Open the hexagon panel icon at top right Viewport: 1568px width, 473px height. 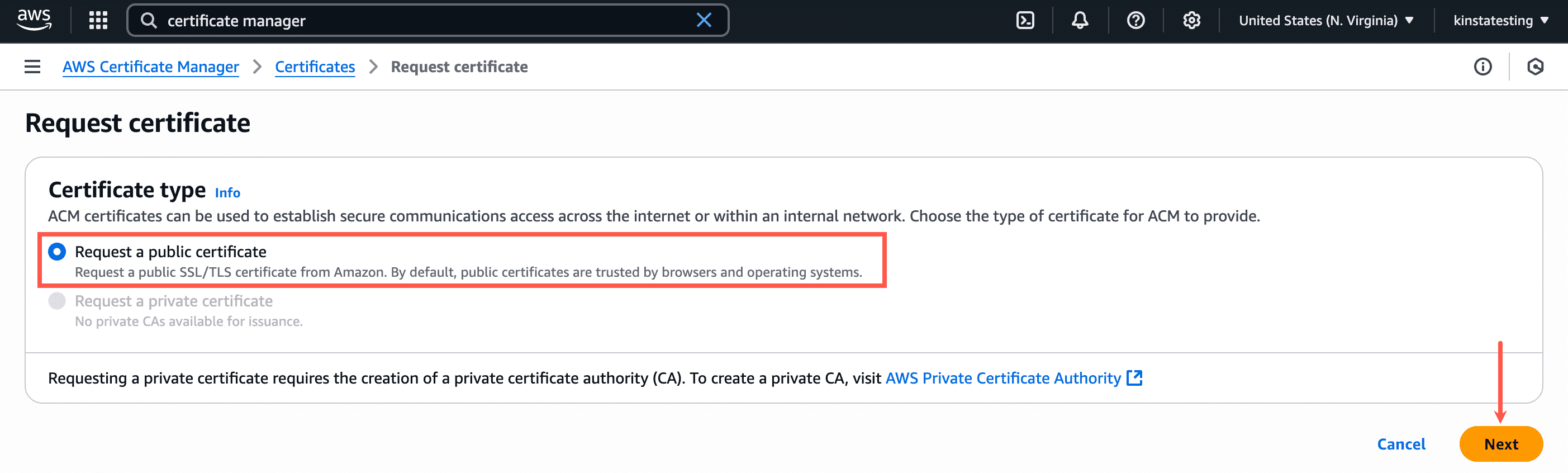click(1534, 67)
